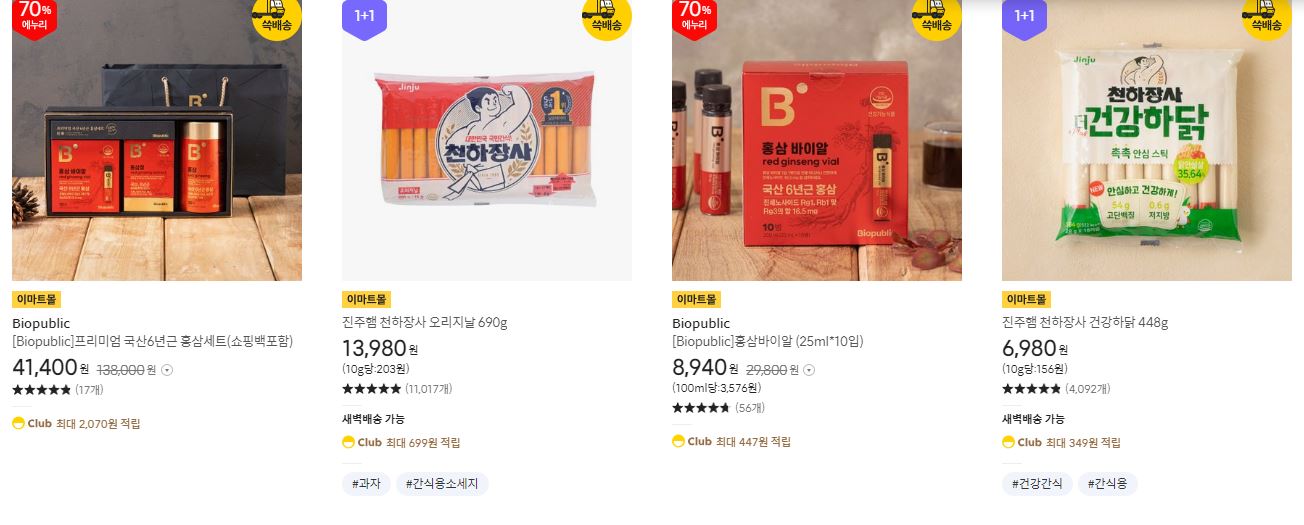Click the 1+1 badge on 건강하닭 image
1304x525 pixels.
click(1024, 16)
